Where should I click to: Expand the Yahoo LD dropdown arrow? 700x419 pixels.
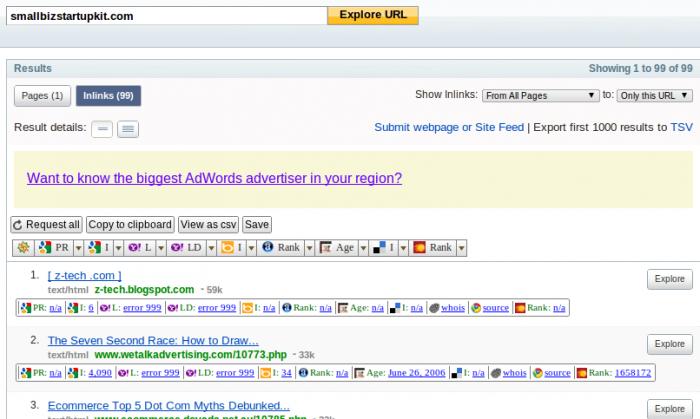[212, 248]
